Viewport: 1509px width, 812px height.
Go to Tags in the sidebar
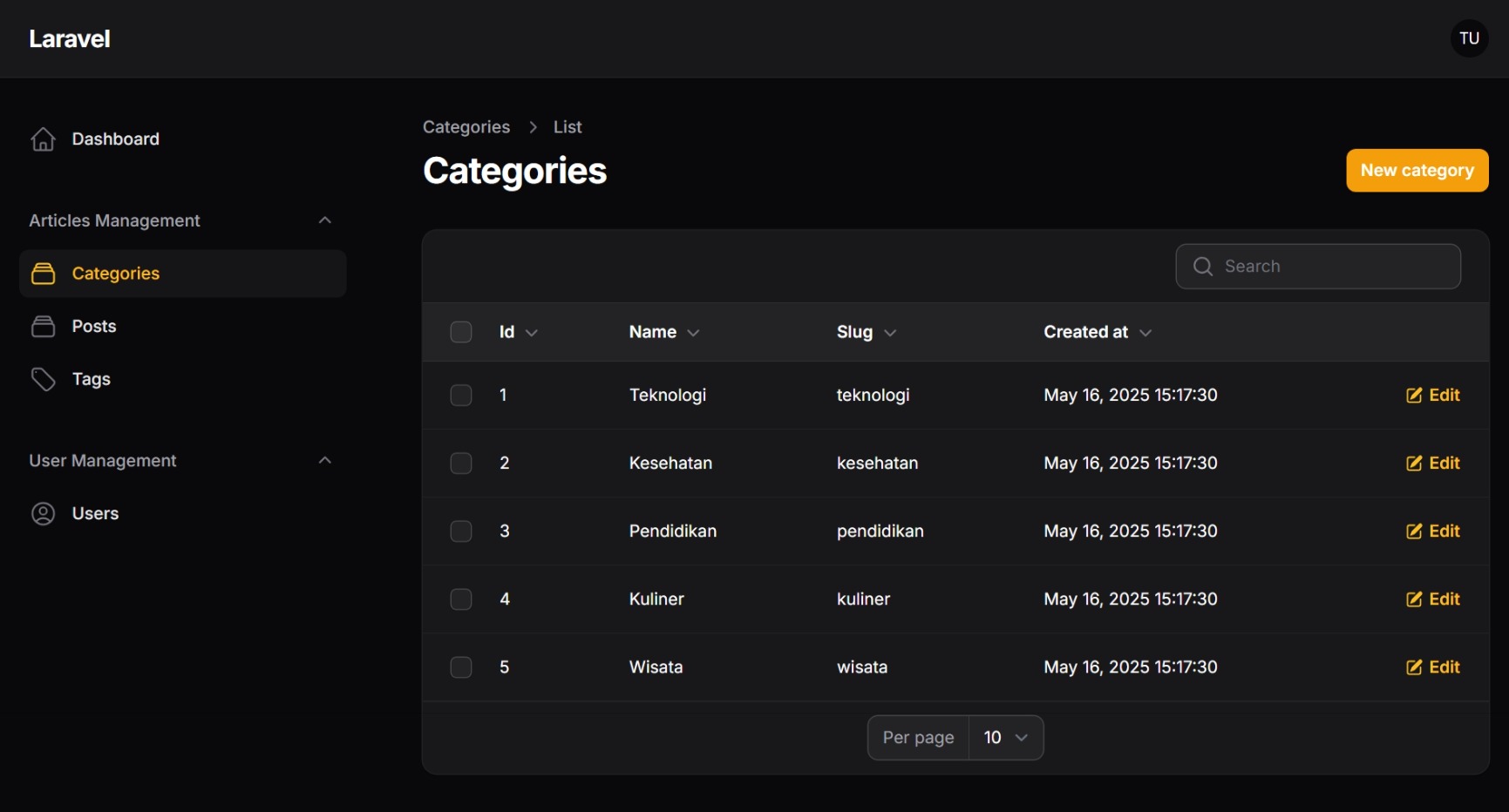coord(92,379)
